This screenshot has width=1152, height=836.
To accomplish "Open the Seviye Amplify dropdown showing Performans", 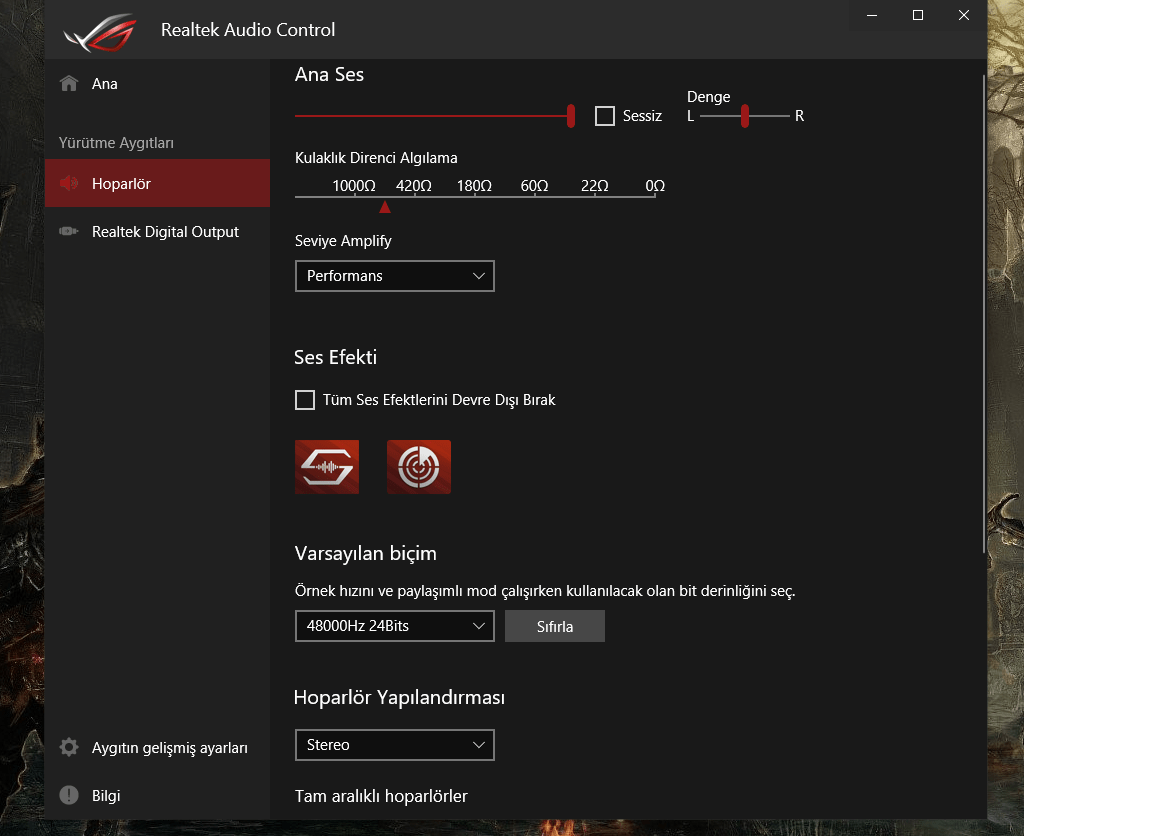I will 394,275.
